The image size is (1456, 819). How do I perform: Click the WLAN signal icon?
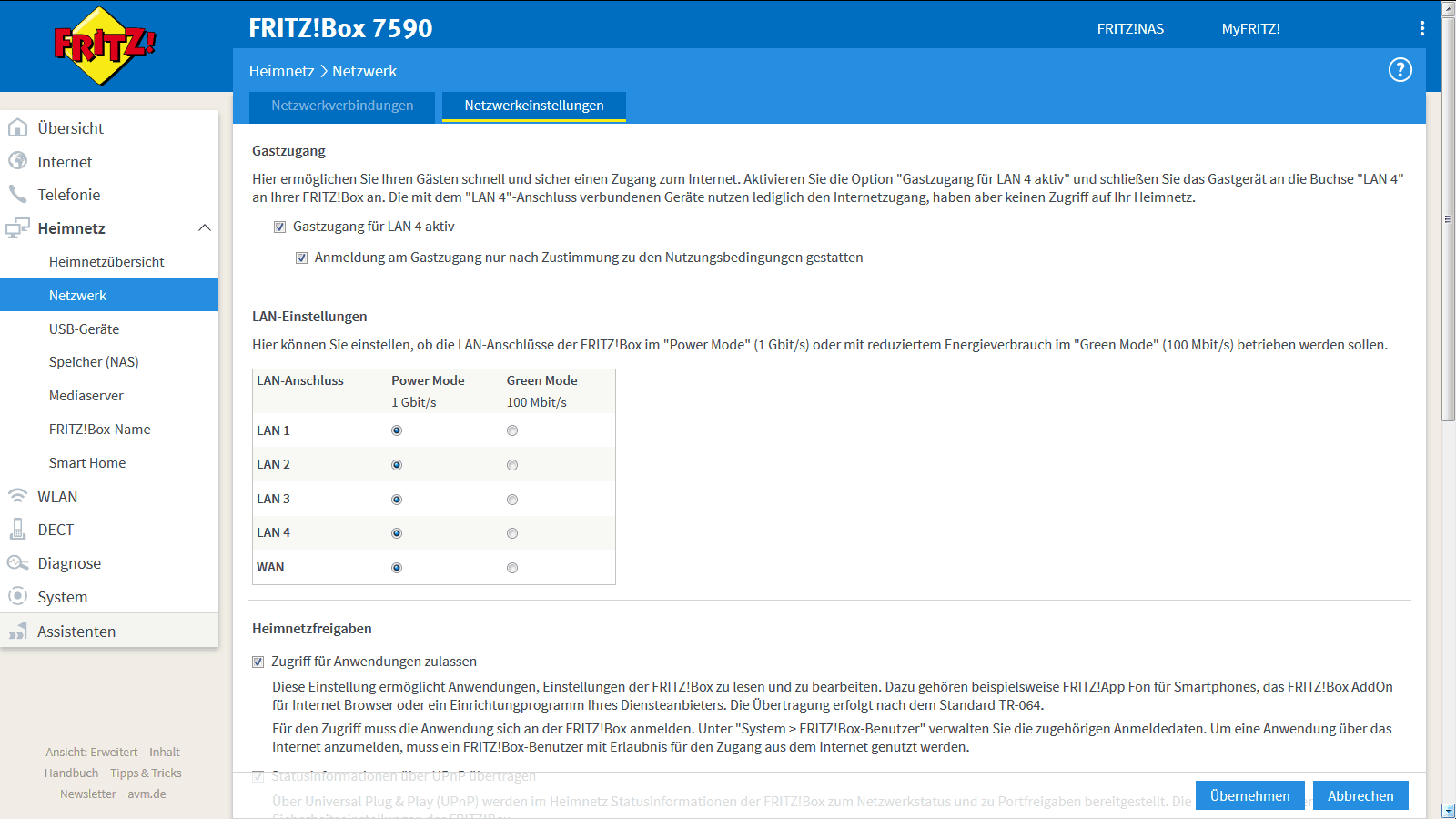(x=17, y=496)
